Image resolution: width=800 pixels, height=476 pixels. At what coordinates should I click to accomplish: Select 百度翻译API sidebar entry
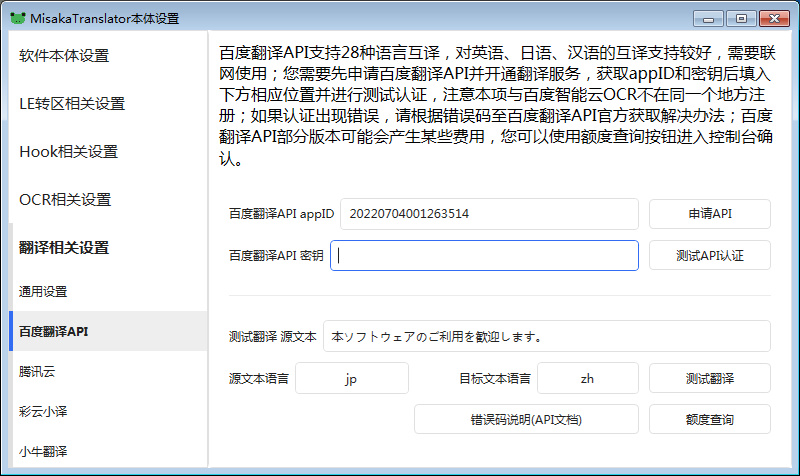(53, 331)
